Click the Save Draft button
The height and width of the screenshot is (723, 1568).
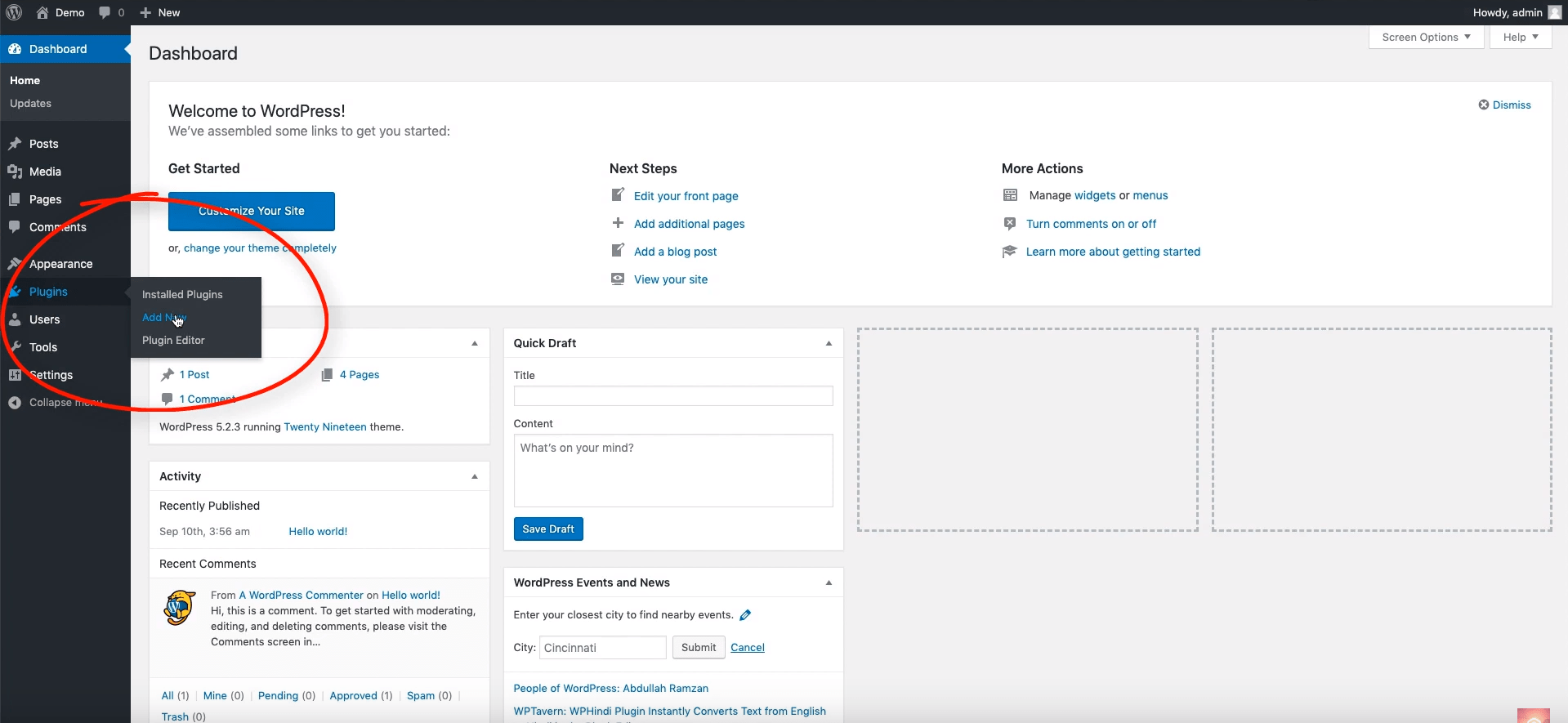[x=548, y=529]
